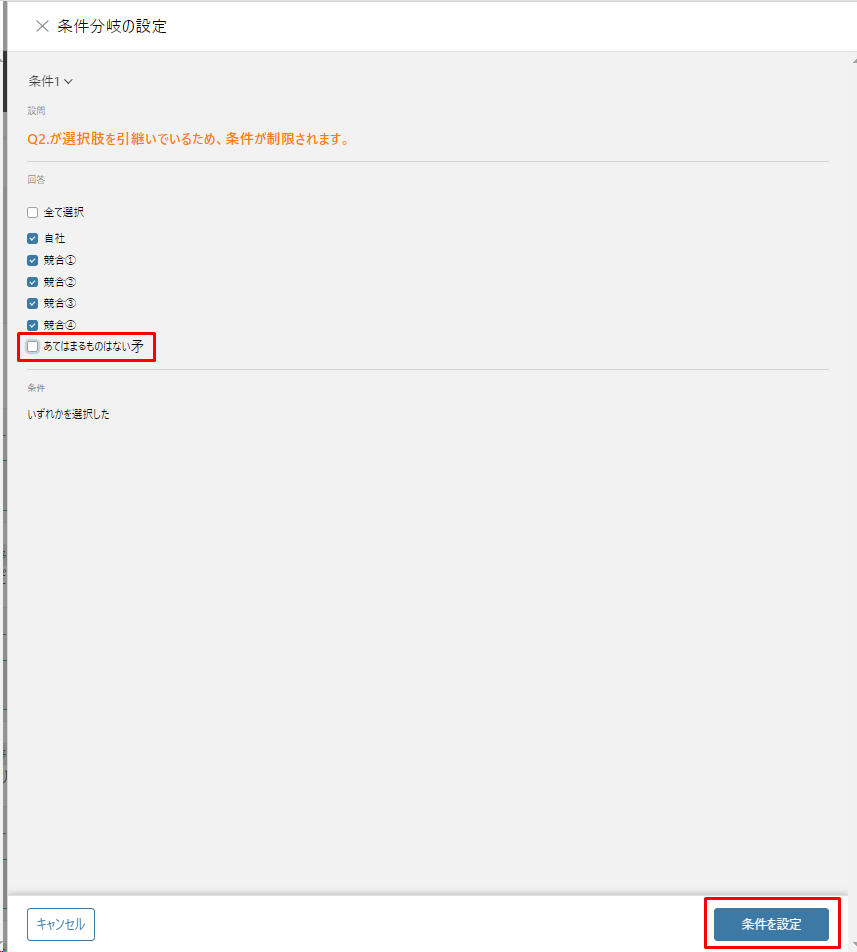Toggle the 全て選択 checkbox
This screenshot has height=952, width=857.
tap(33, 212)
